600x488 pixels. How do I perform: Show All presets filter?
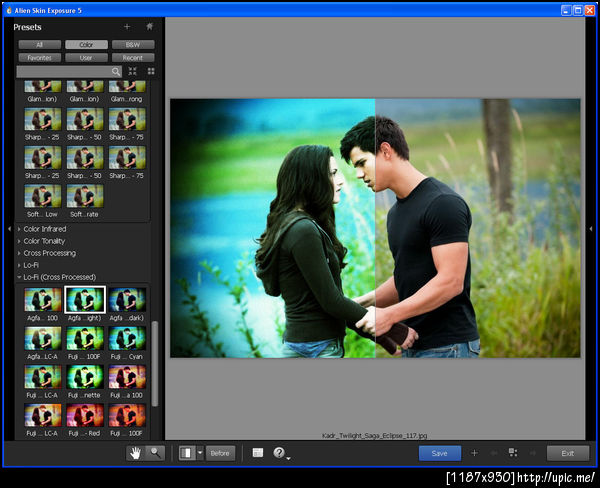(39, 45)
